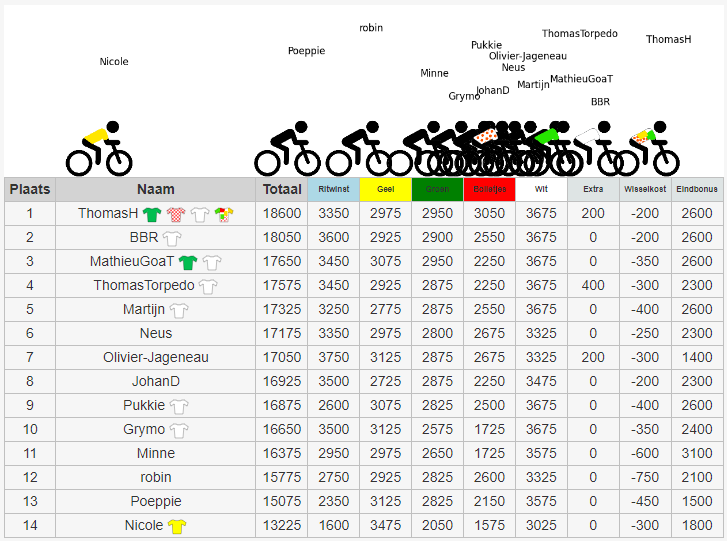Click the white jersey icon next to BBR
Screen dimensions: 727x541
click(172, 238)
